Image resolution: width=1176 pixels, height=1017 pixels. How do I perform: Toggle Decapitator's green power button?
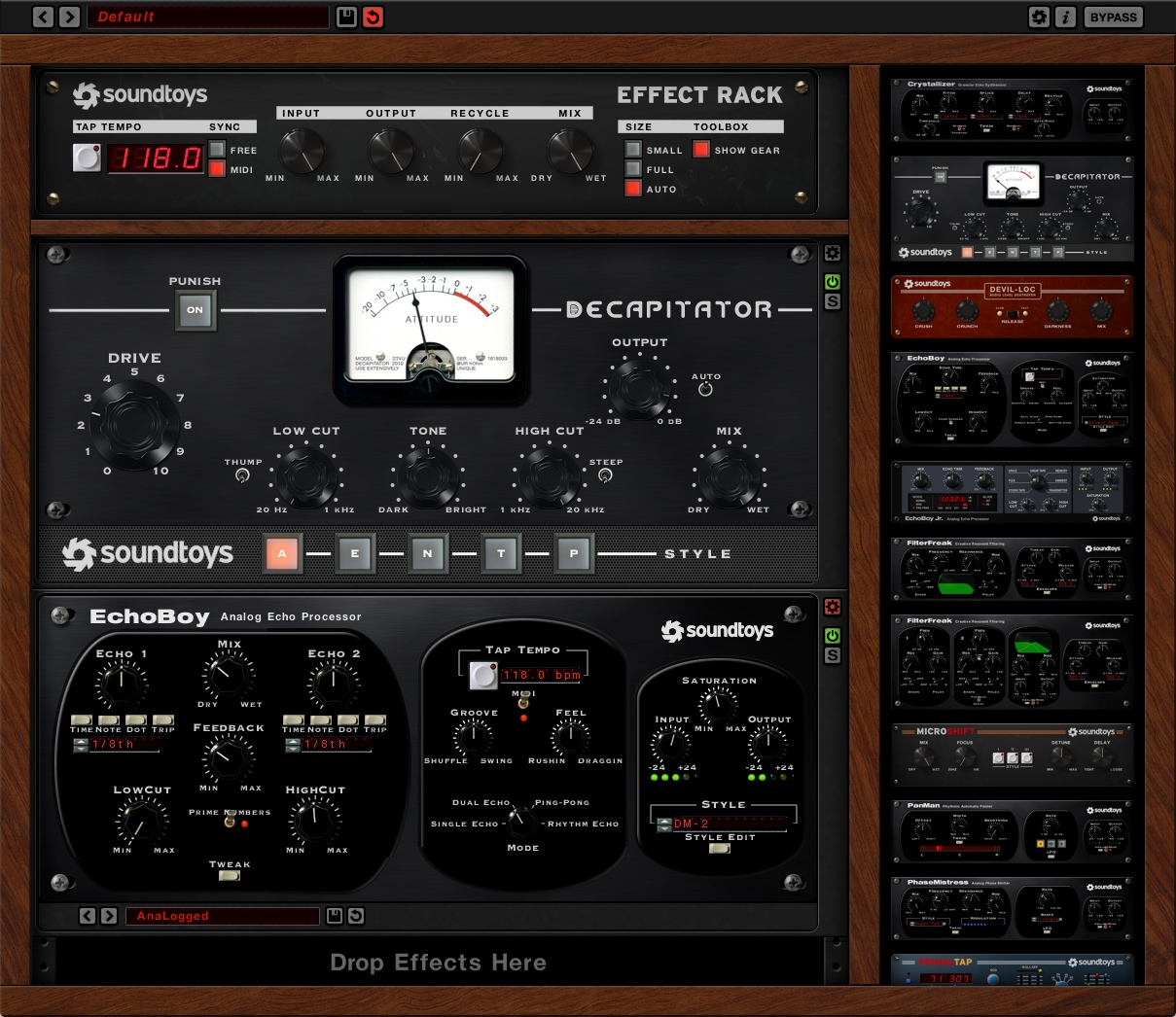[833, 282]
